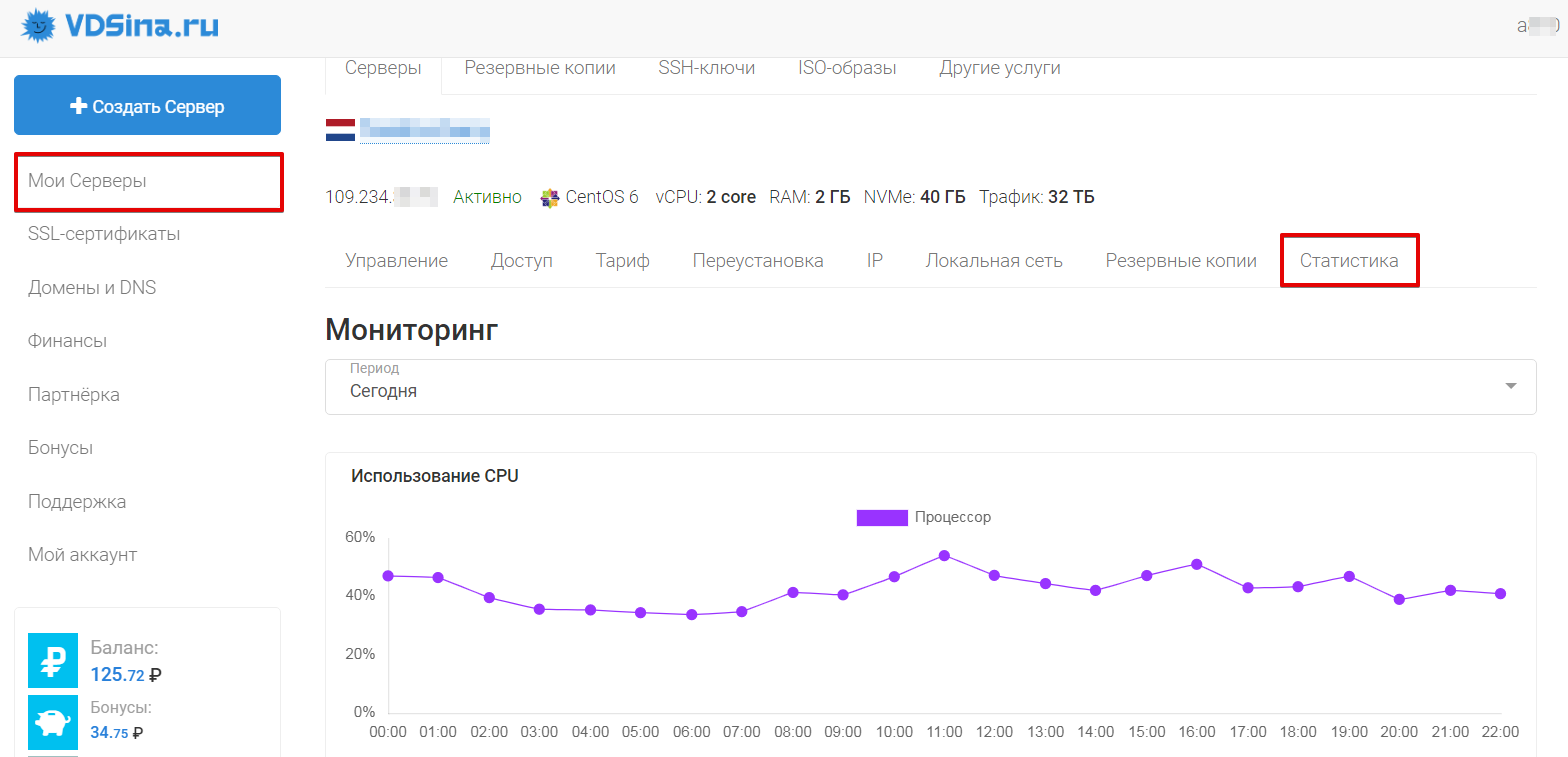Click the balance amount 125.72 ₽

tap(126, 675)
